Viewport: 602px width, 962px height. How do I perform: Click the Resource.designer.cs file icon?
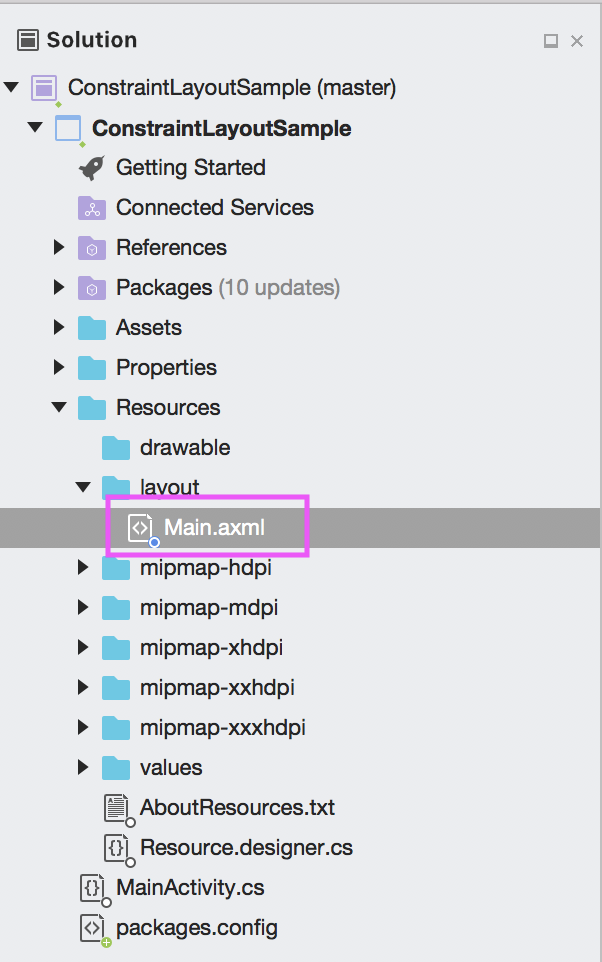pos(117,848)
